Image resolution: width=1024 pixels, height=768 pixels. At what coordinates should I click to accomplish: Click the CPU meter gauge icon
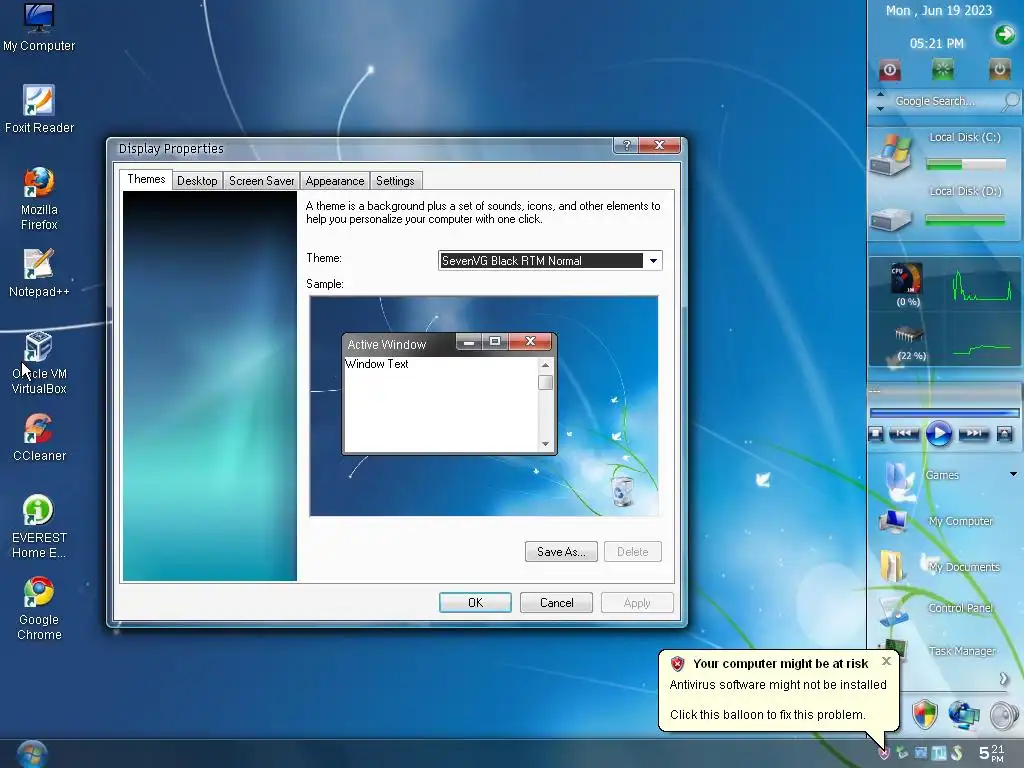907,278
